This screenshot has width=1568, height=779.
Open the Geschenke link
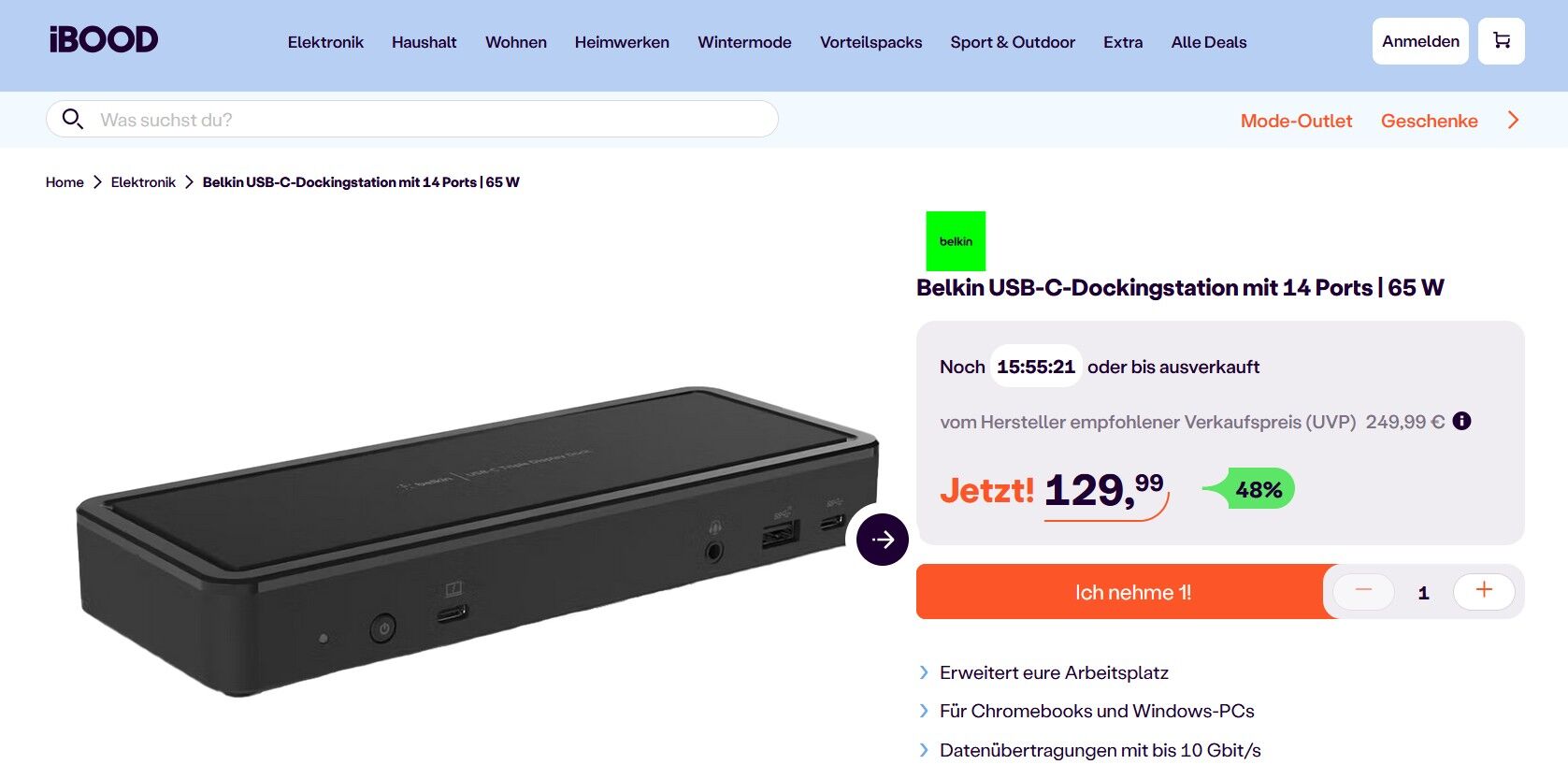tap(1429, 121)
